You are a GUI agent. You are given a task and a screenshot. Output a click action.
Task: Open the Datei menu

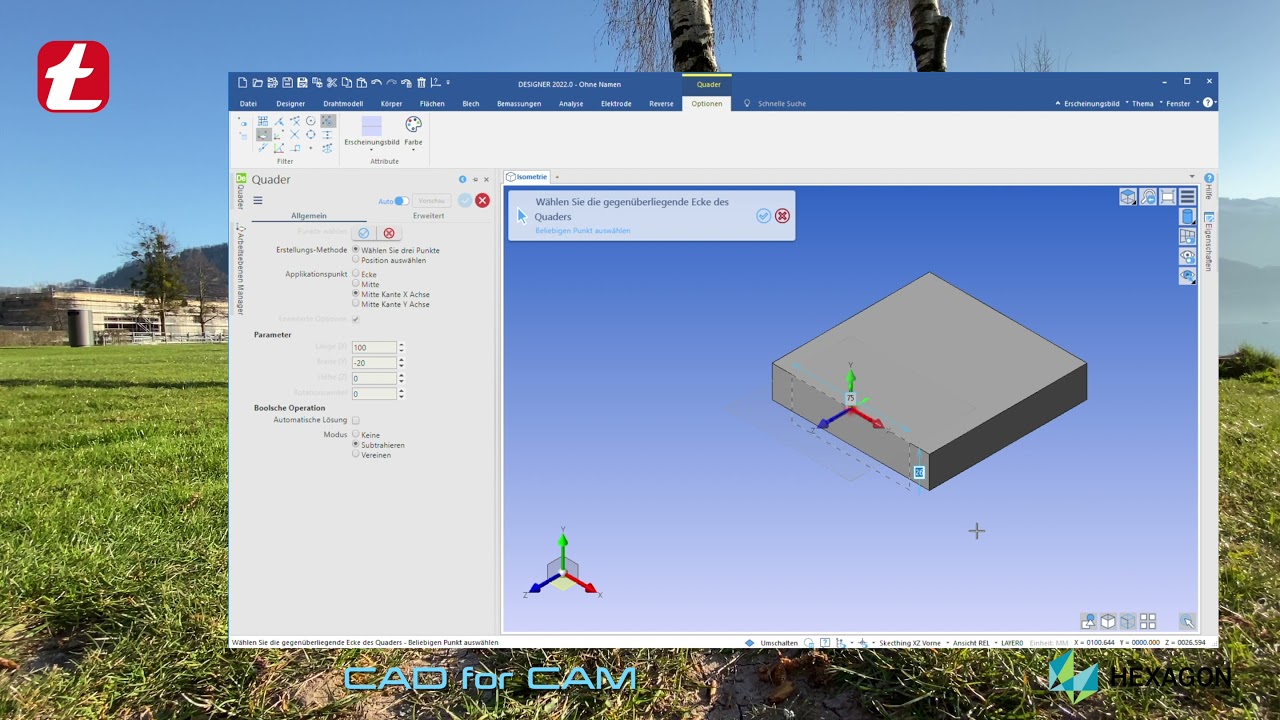[x=248, y=104]
